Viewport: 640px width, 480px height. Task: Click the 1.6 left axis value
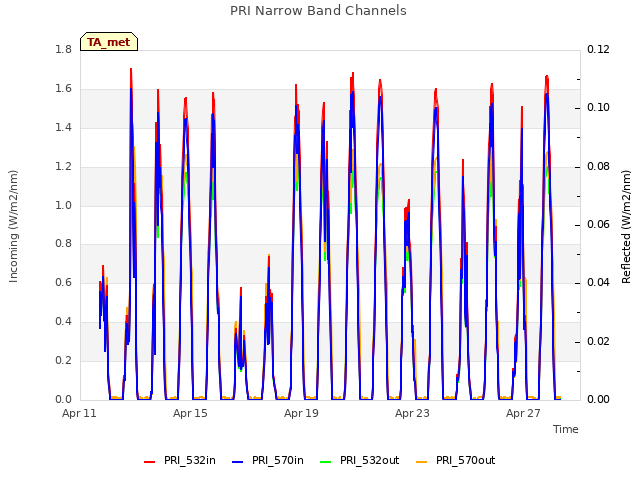[64, 88]
